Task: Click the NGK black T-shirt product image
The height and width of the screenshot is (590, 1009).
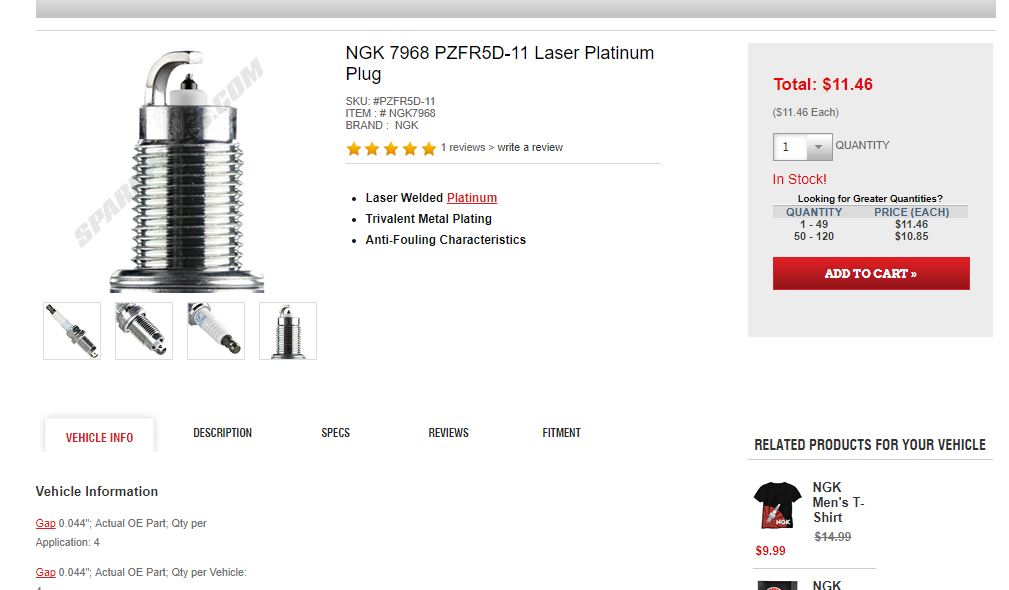Action: tap(777, 505)
